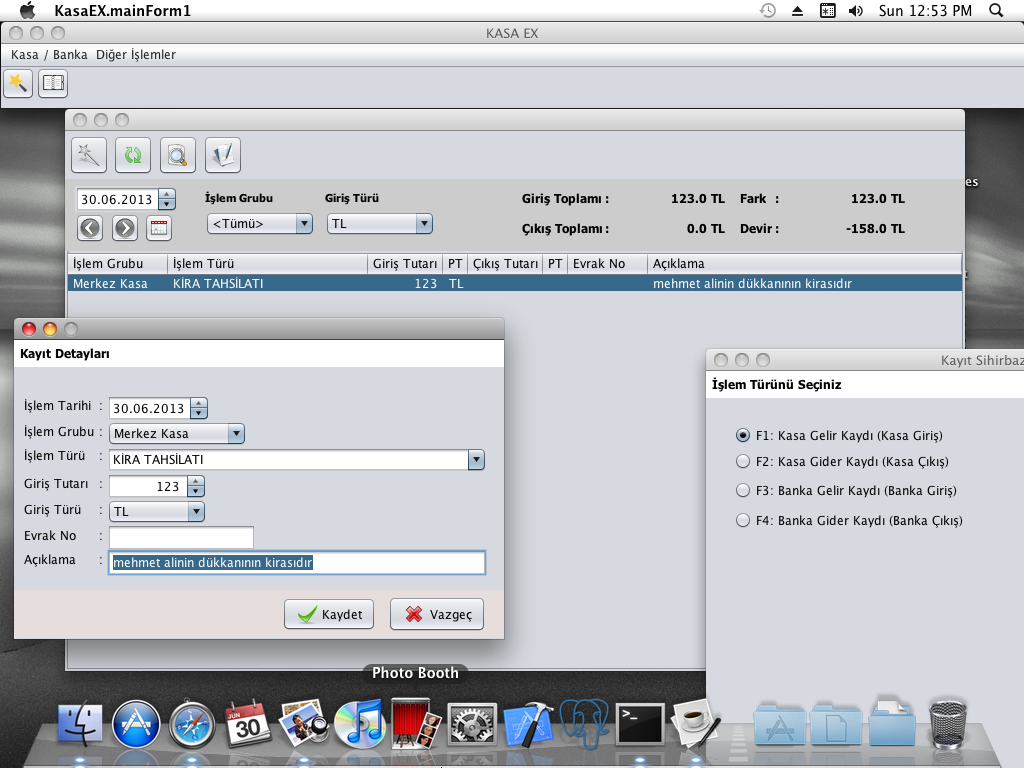Screen dimensions: 1024x768
Task: Expand the İşlem Türü KİRA TAHSİLATI dropdown
Action: (x=476, y=460)
